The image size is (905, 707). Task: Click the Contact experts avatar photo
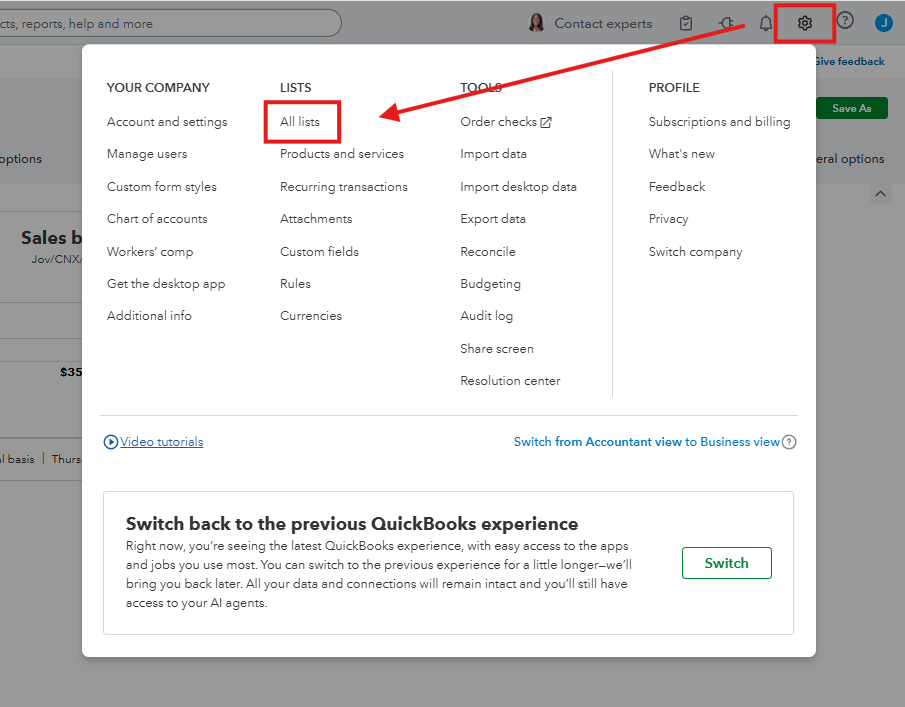pos(537,23)
